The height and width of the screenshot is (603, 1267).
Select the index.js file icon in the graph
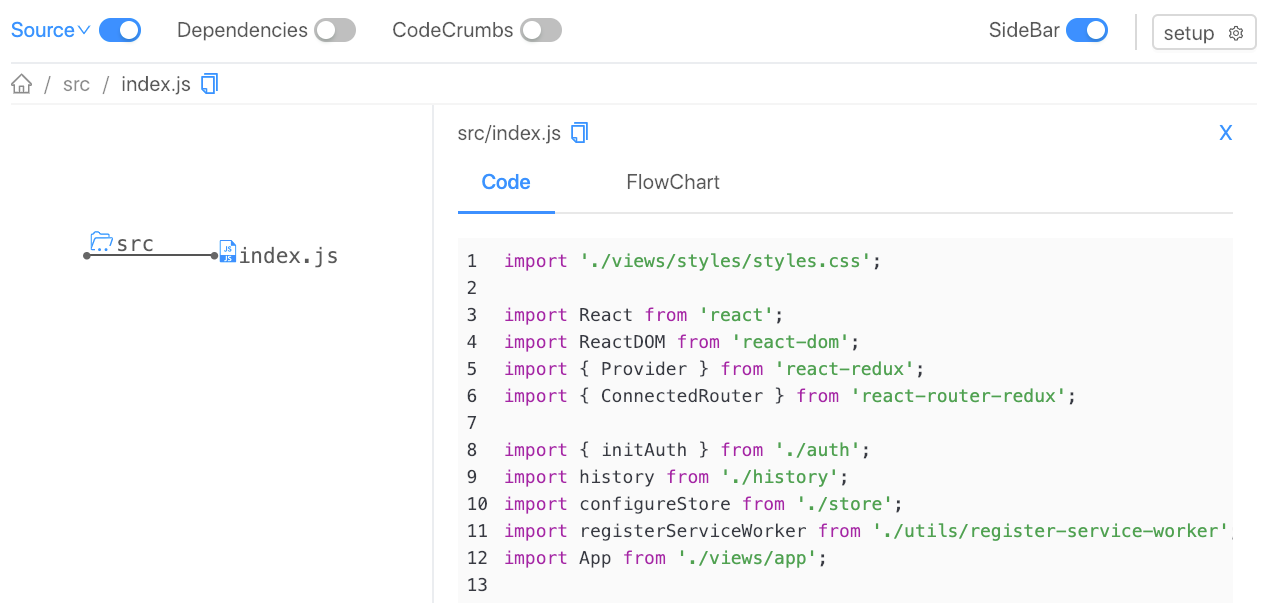tap(227, 251)
